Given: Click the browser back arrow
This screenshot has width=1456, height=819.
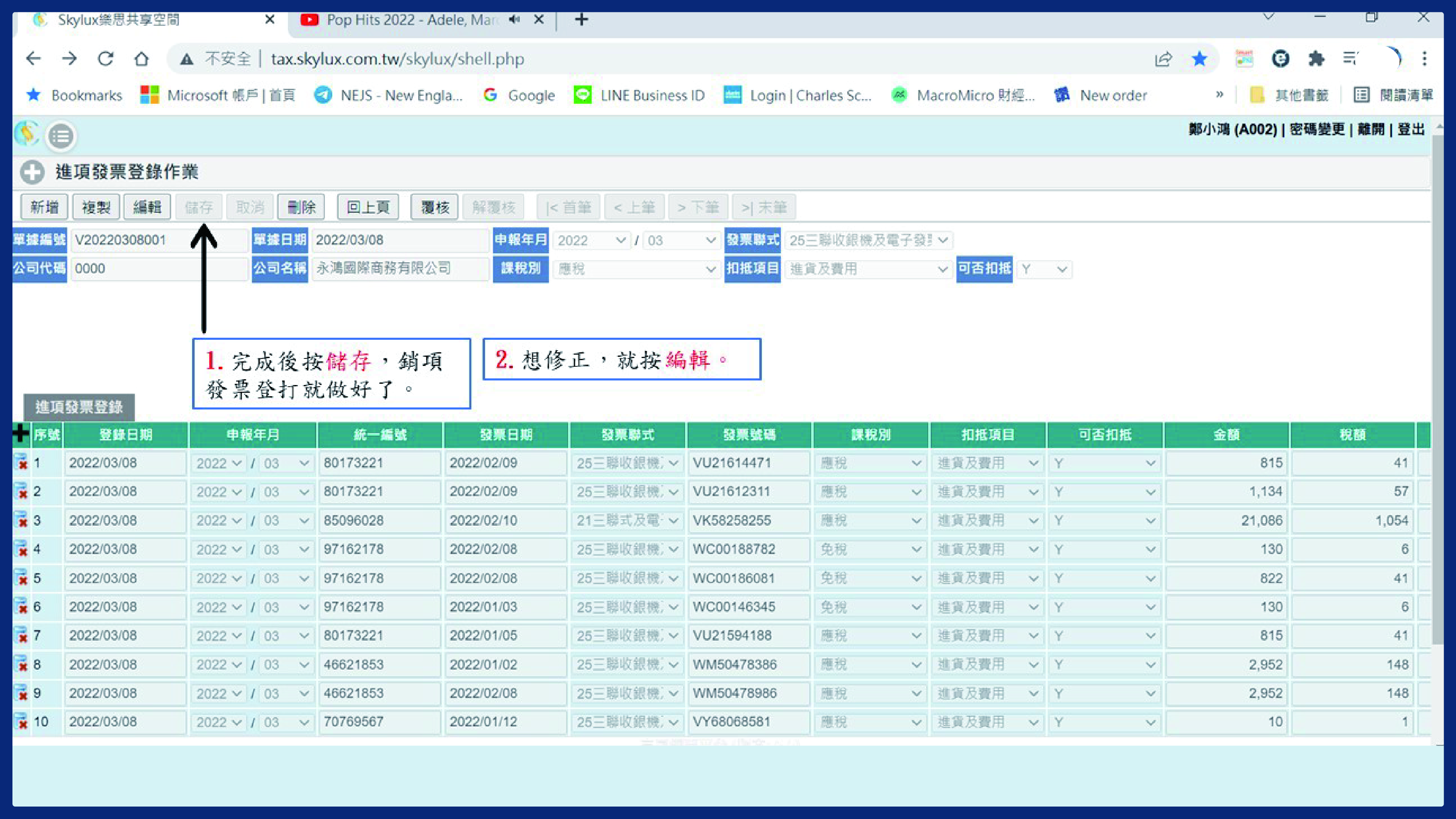Looking at the screenshot, I should click(x=33, y=59).
